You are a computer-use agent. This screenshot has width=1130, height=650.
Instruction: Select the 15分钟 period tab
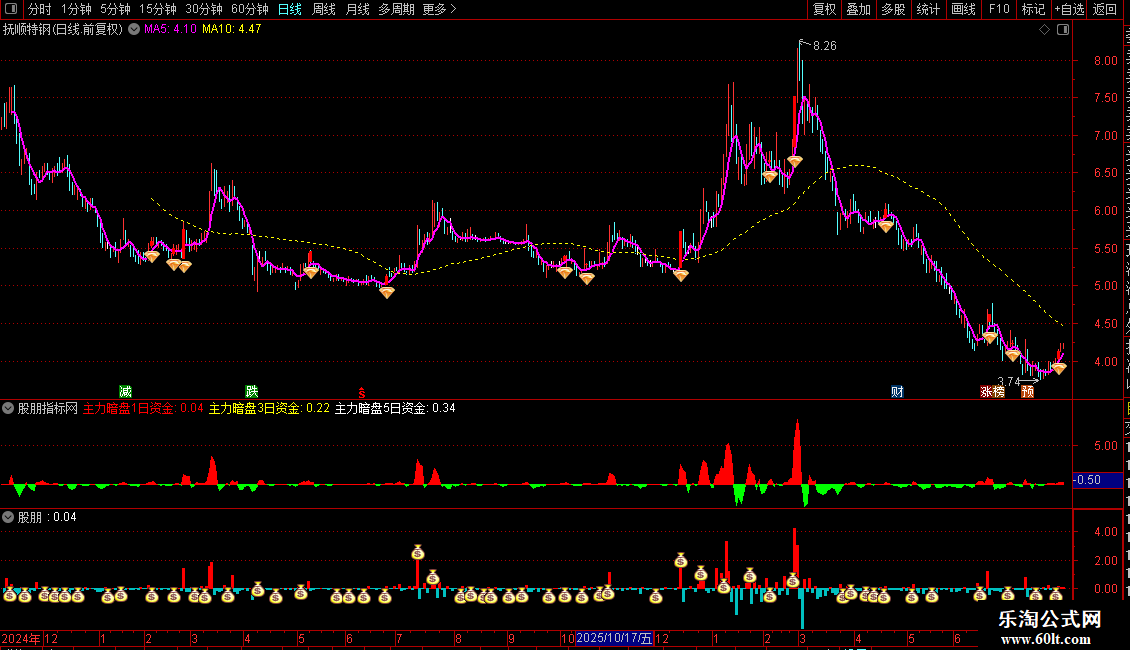pos(158,9)
